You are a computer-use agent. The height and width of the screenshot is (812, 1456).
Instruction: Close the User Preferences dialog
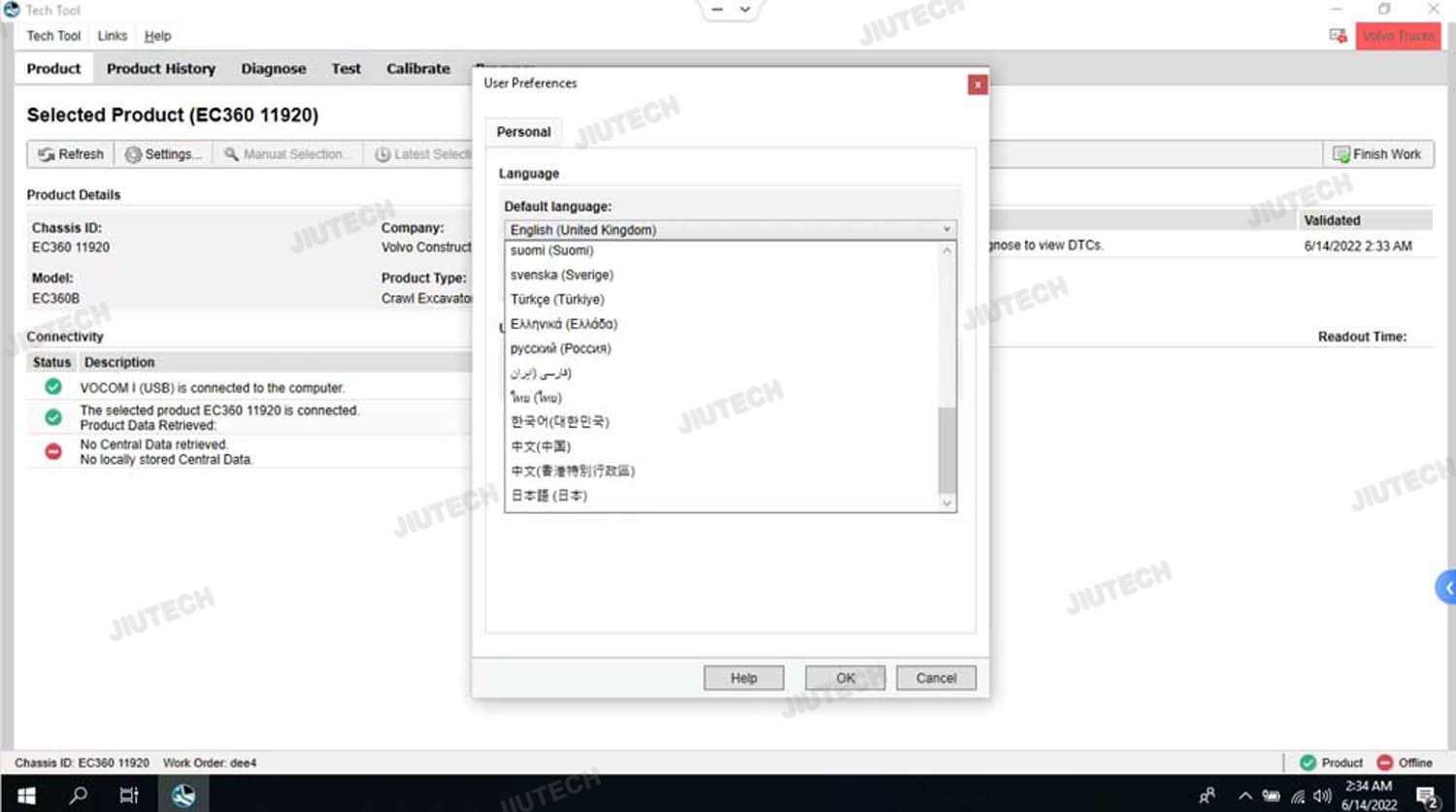(x=977, y=84)
